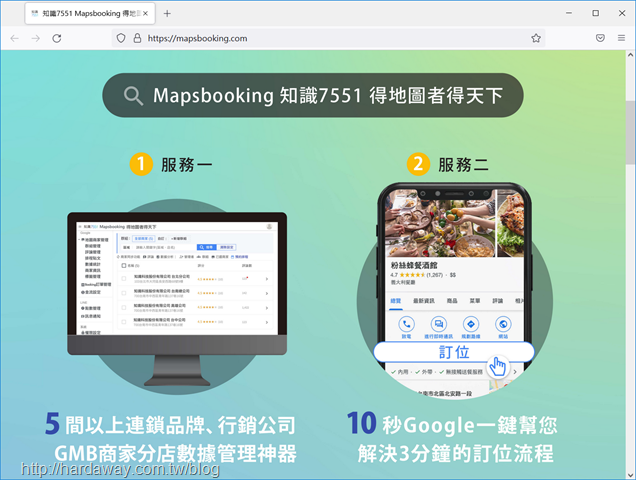Click the address bar URL field
The image size is (636, 480).
click(329, 38)
